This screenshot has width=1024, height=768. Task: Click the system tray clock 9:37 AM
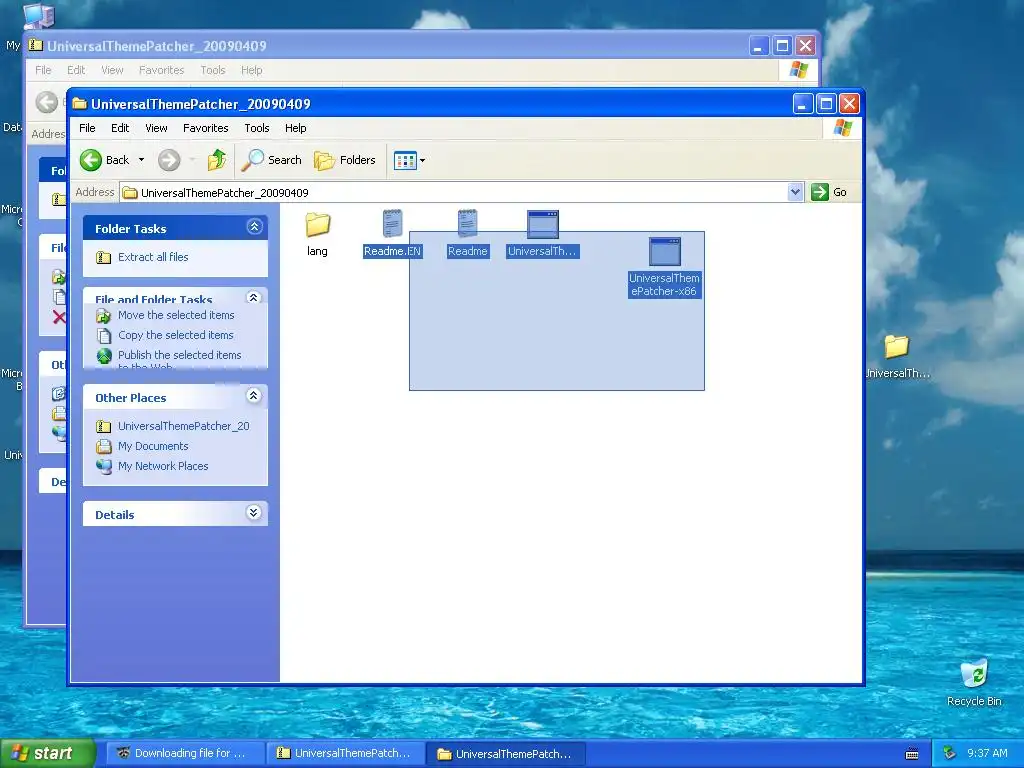coord(987,753)
